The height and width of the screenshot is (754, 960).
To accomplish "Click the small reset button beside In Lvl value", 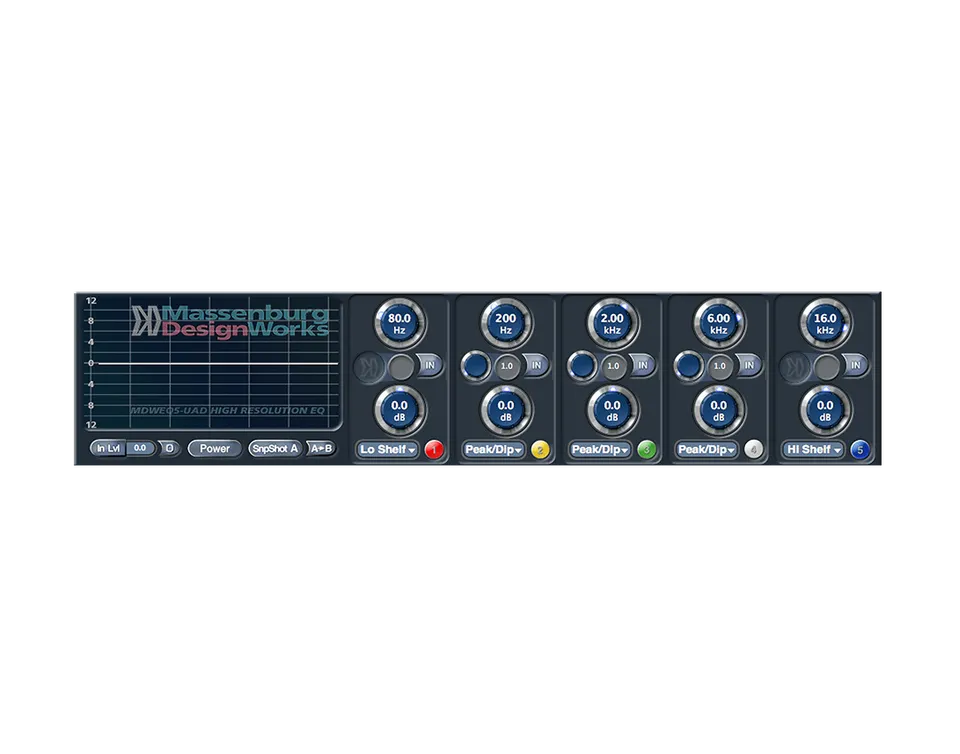I will click(169, 449).
